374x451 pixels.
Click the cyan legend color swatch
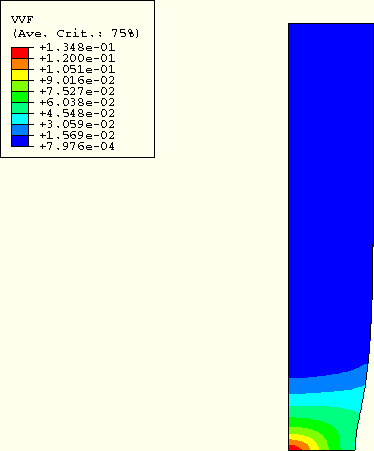tap(20, 119)
